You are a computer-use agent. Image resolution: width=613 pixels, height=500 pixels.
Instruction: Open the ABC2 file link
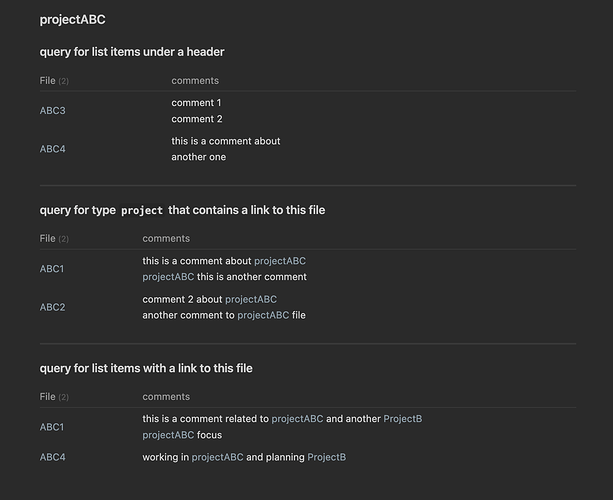[x=52, y=307]
